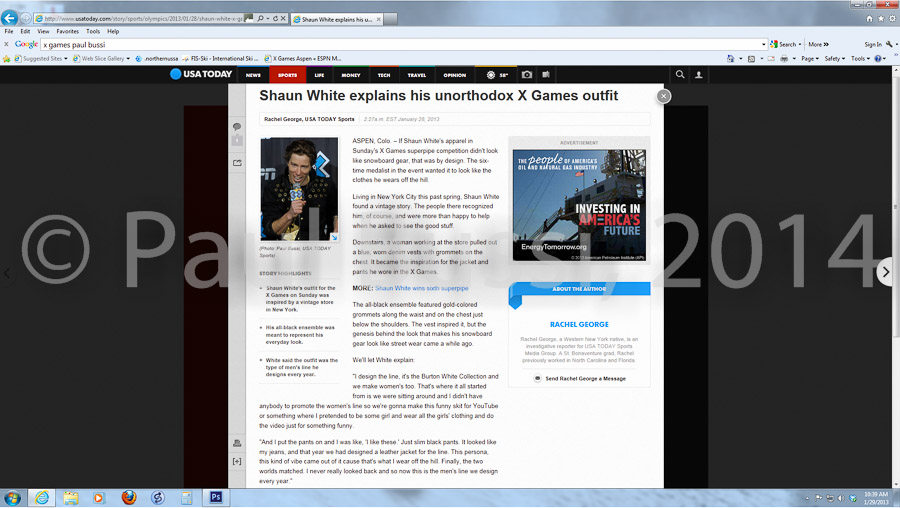Viewport: 900px width, 508px height.
Task: Click USA TODAY site search magnifier
Action: (680, 75)
